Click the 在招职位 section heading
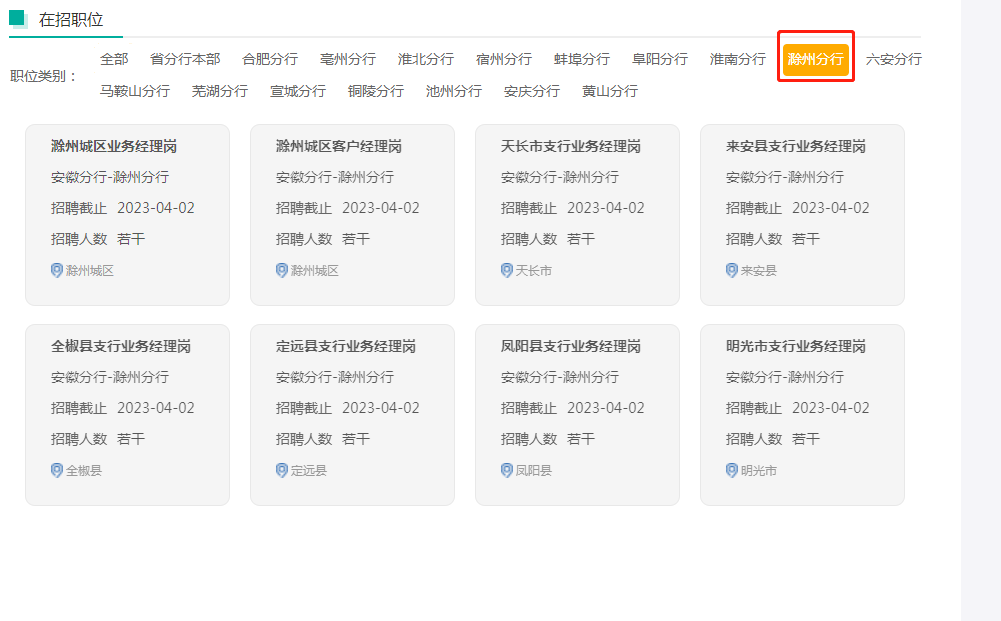The height and width of the screenshot is (621, 1001). (x=71, y=20)
